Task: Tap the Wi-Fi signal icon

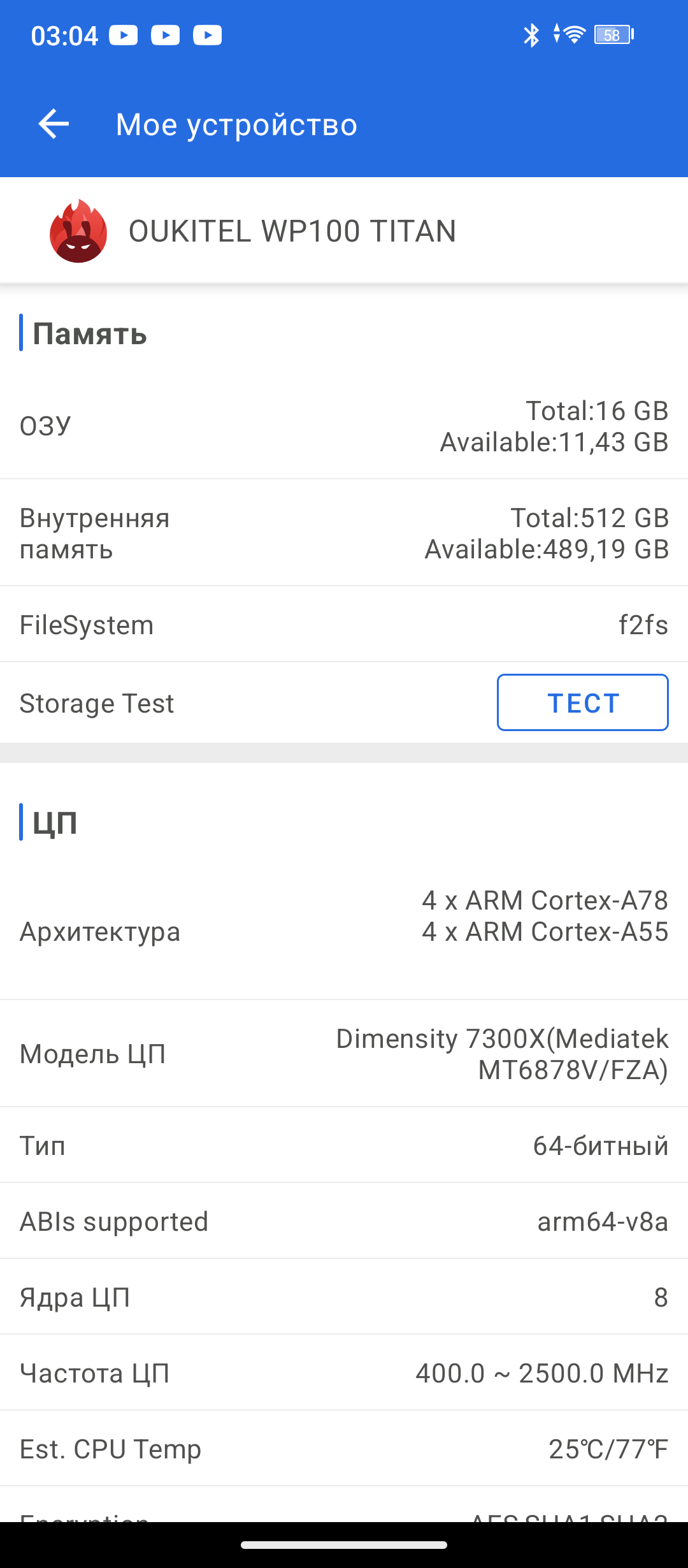Action: 574,34
